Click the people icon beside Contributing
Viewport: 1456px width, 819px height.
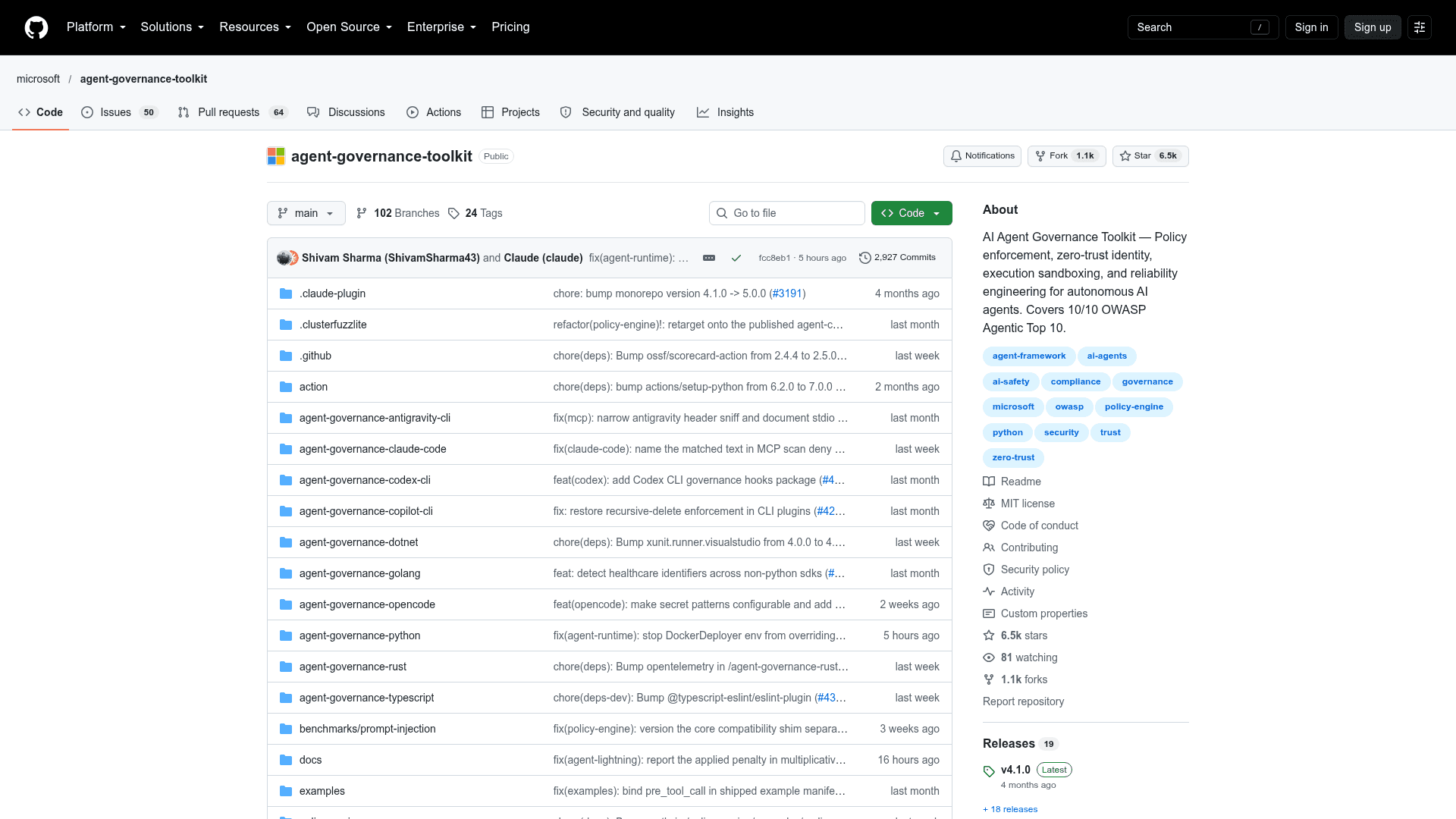tap(989, 548)
